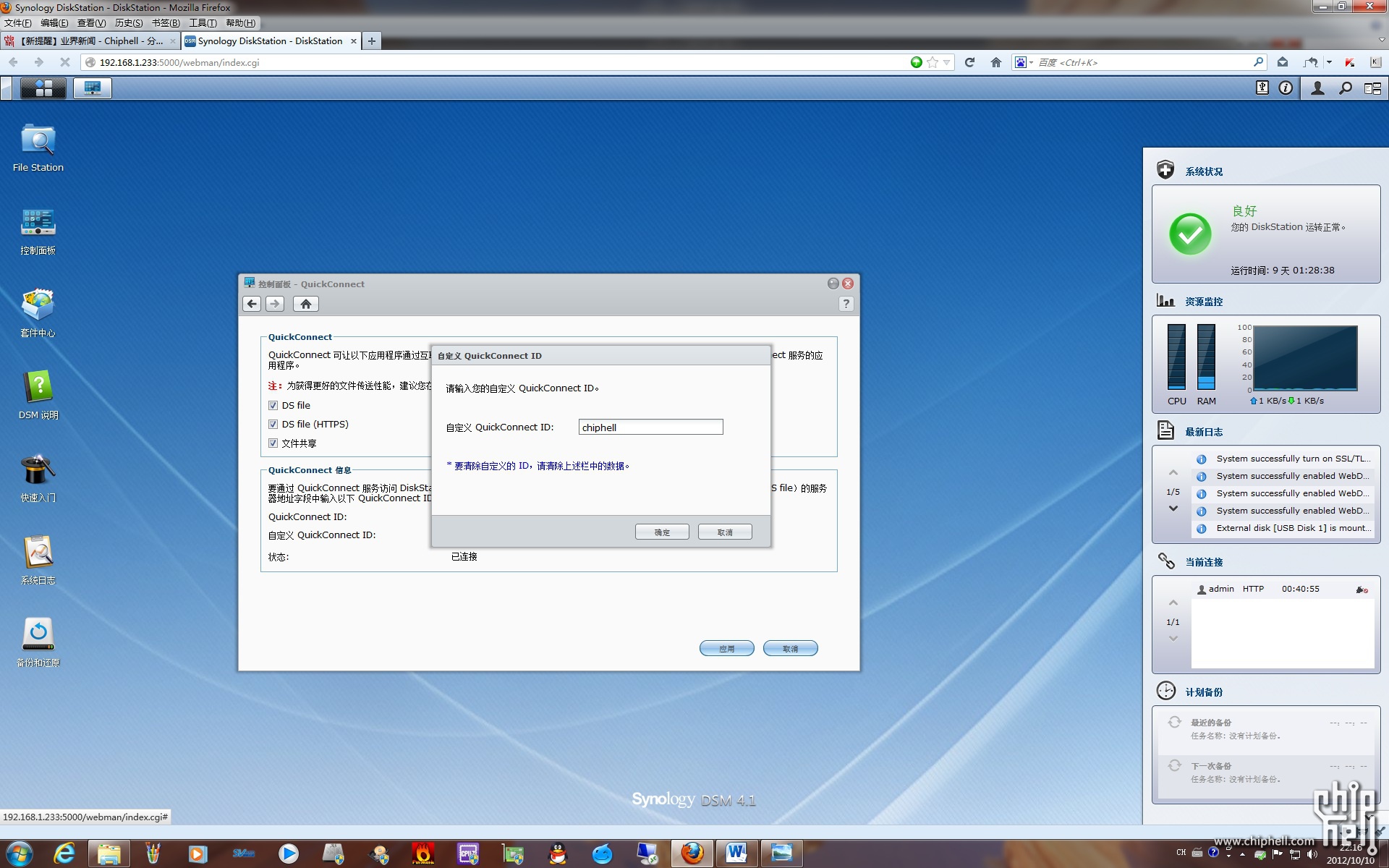Viewport: 1389px width, 868px height.
Task: Kick the admin connection using its icon
Action: tap(1362, 590)
